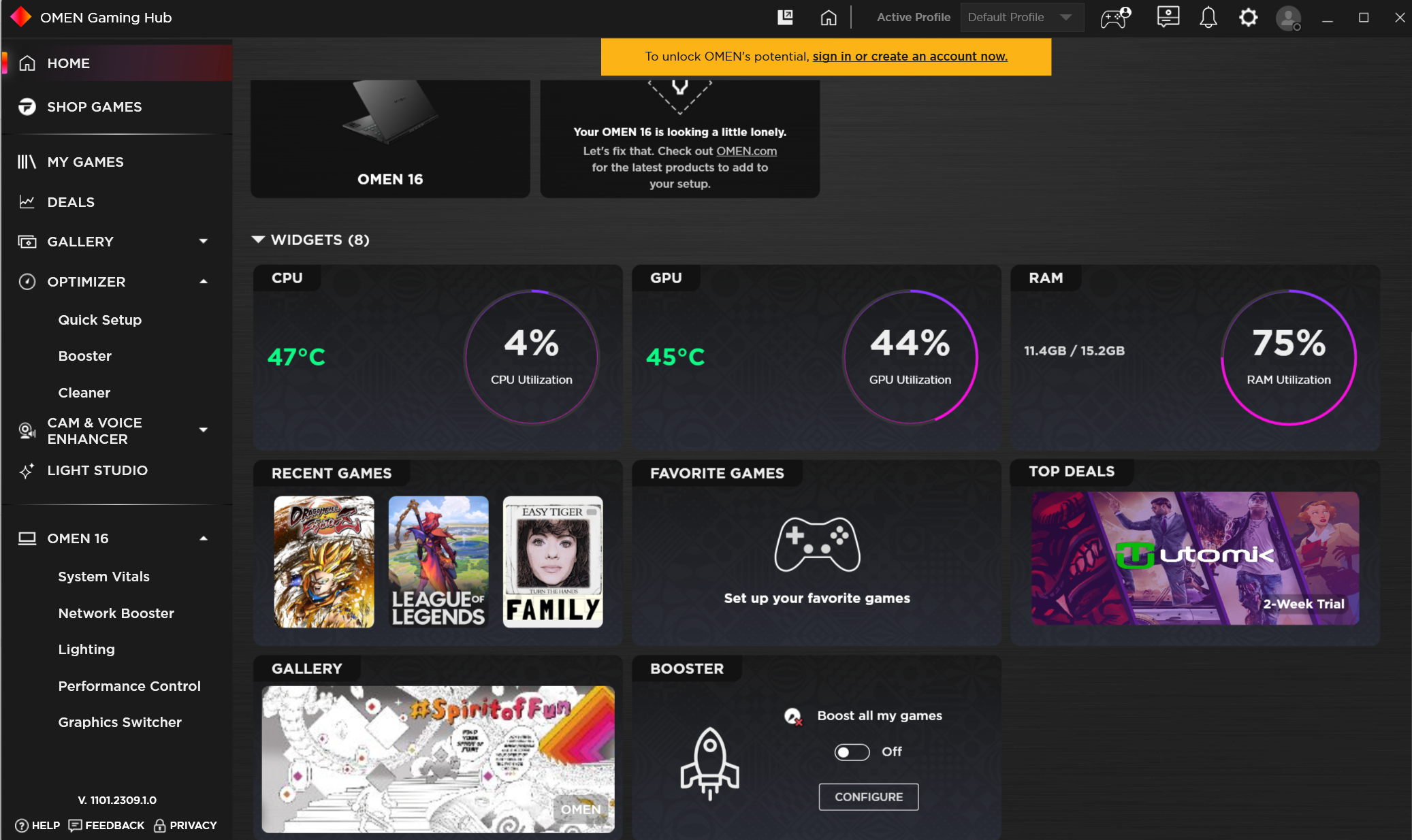Click the Light Studio sparkle icon
This screenshot has height=840, width=1412.
[27, 471]
